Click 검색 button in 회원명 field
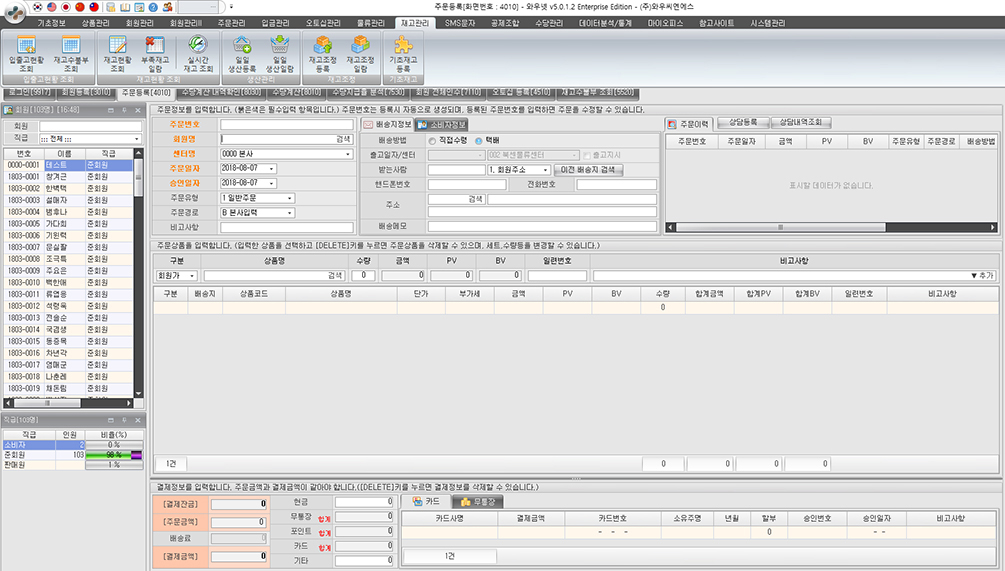This screenshot has height=571, width=1005. (343, 139)
